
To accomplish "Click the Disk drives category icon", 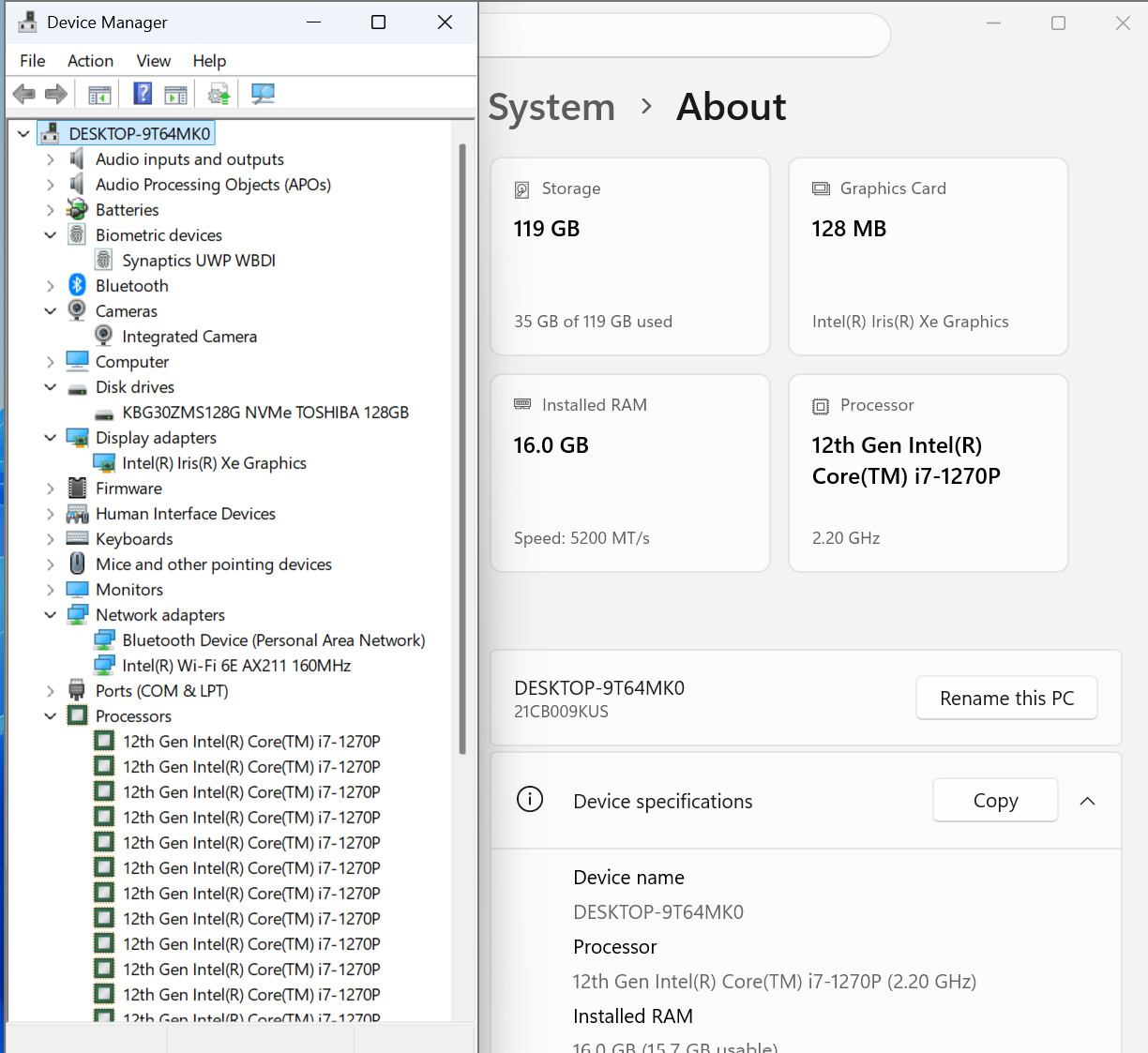I will click(x=77, y=388).
